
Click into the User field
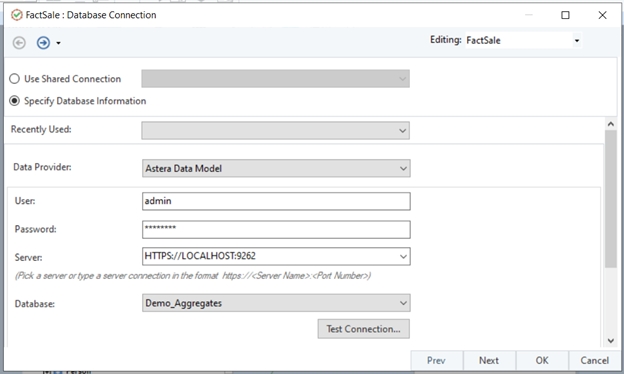[276, 201]
